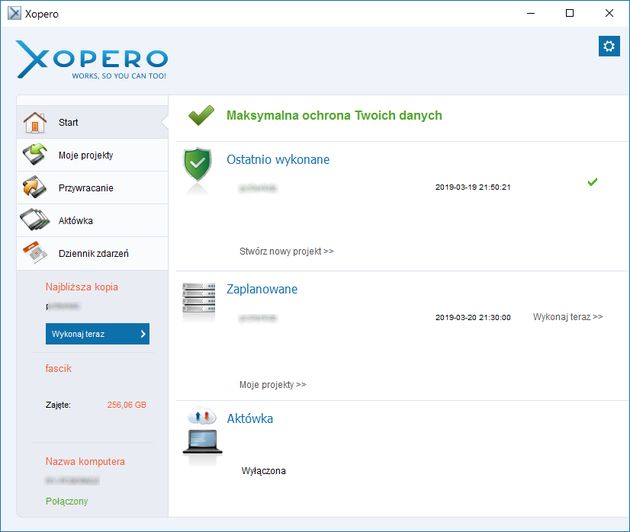Click the blue Wykonaj teraz button
630x532 pixels.
(x=98, y=334)
